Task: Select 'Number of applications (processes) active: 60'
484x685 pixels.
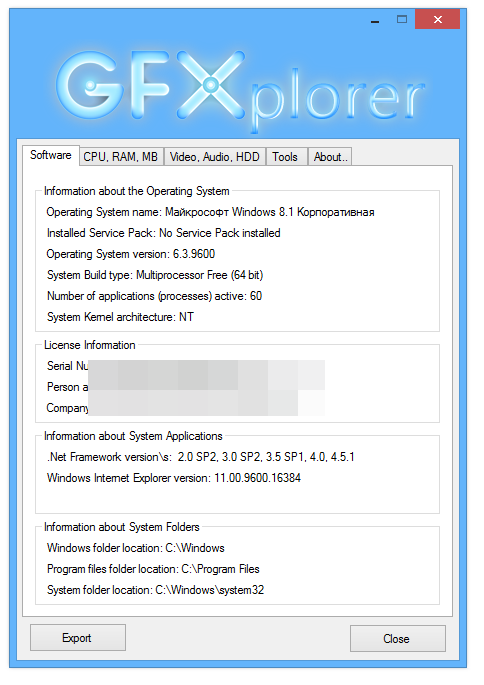Action: 154,296
